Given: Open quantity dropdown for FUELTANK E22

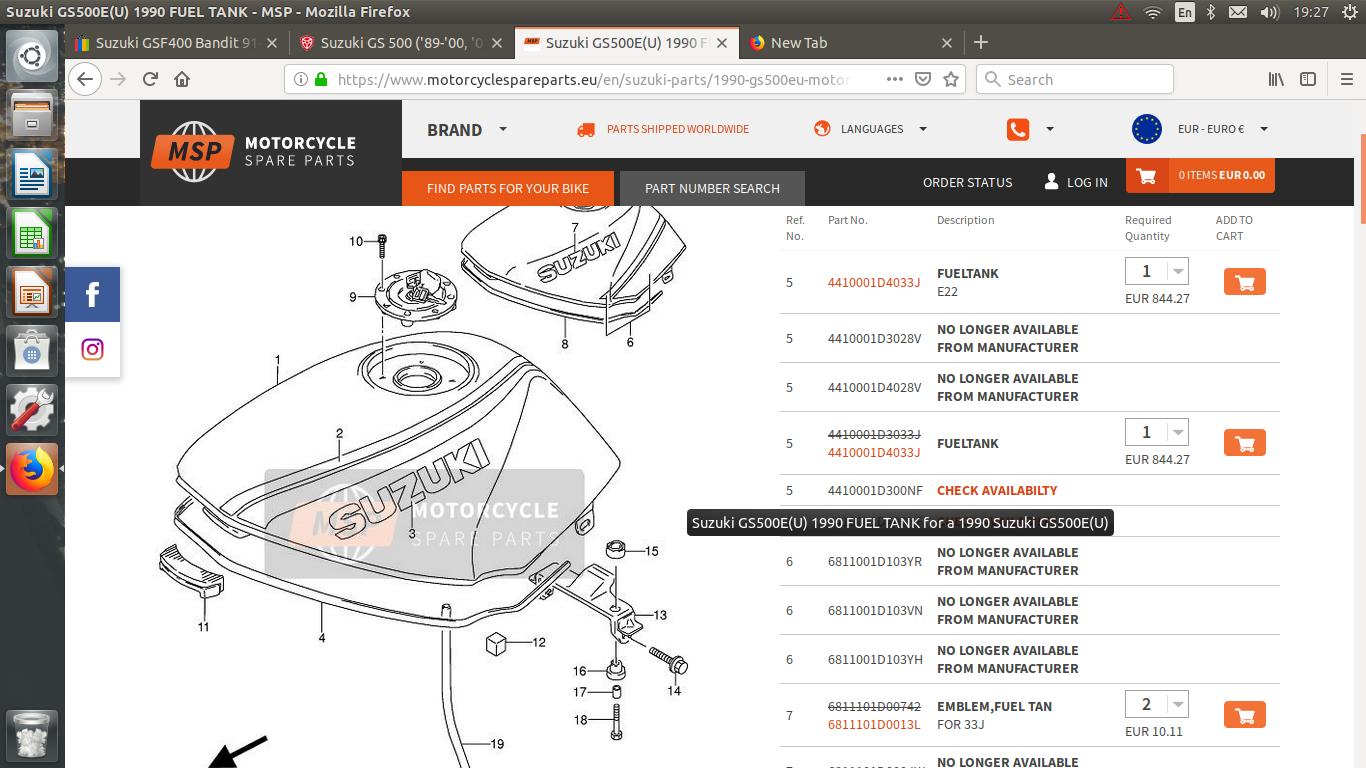Looking at the screenshot, I should coord(1178,271).
